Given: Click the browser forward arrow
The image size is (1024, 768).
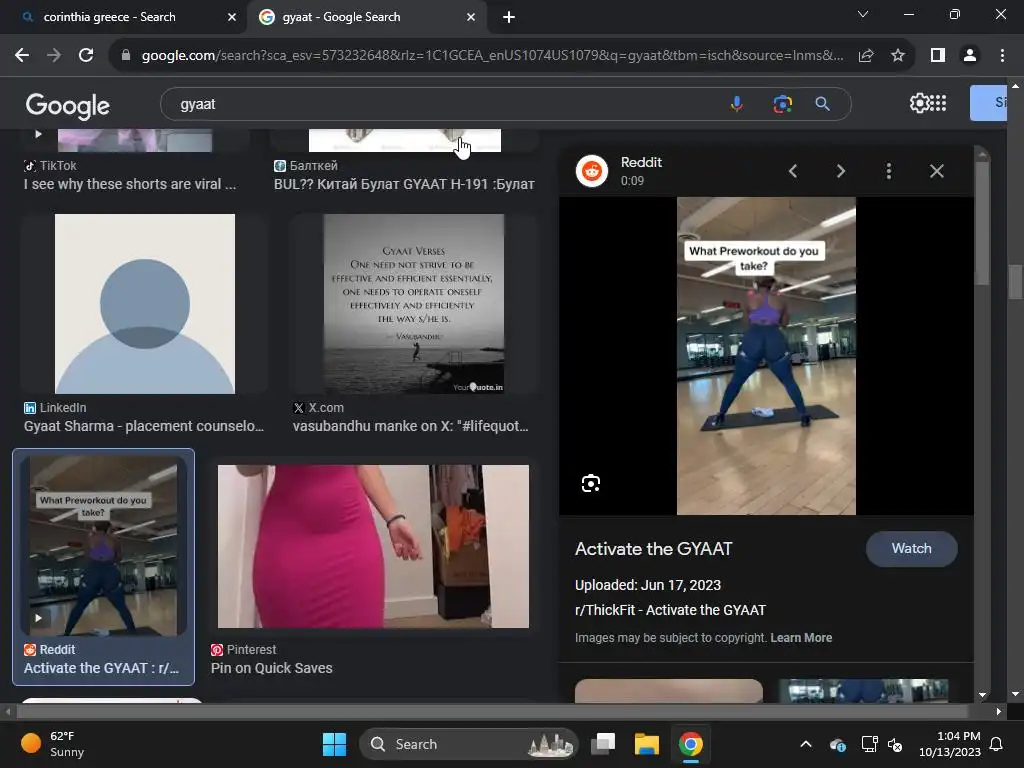Looking at the screenshot, I should 54,56.
